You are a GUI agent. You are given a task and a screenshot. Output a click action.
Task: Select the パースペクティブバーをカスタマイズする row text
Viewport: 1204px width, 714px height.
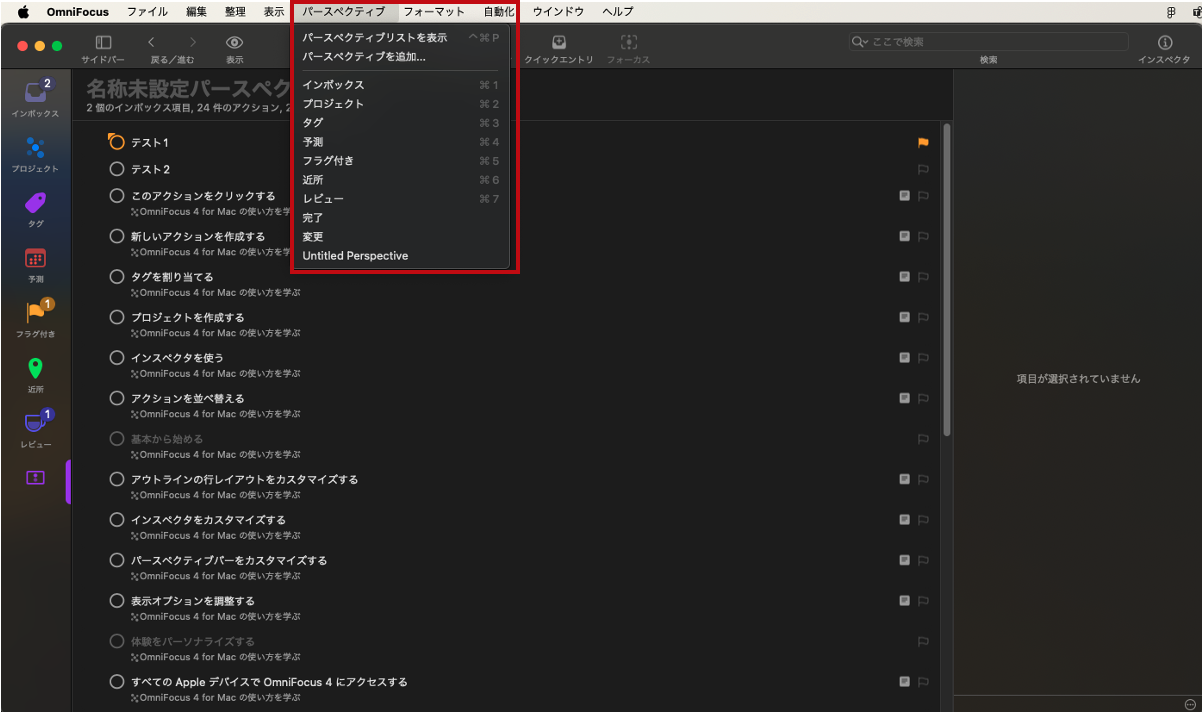(x=229, y=560)
